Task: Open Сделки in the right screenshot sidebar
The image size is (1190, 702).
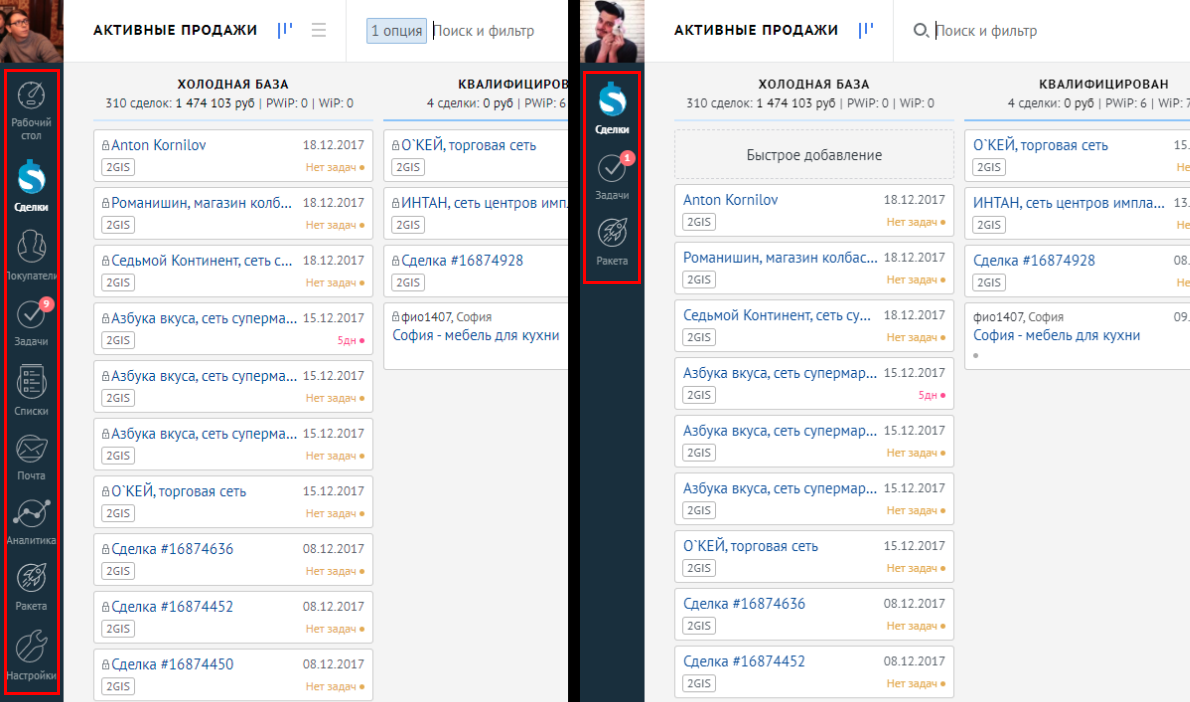Action: (612, 109)
